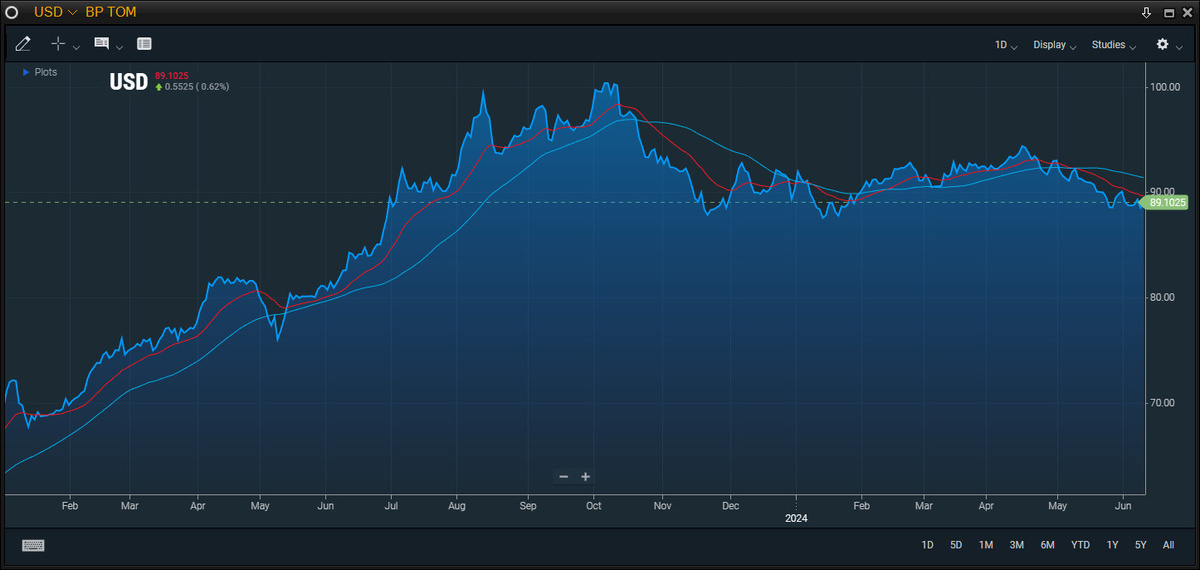
Task: Click the green 89.1025 price tag
Action: pyautogui.click(x=1166, y=202)
